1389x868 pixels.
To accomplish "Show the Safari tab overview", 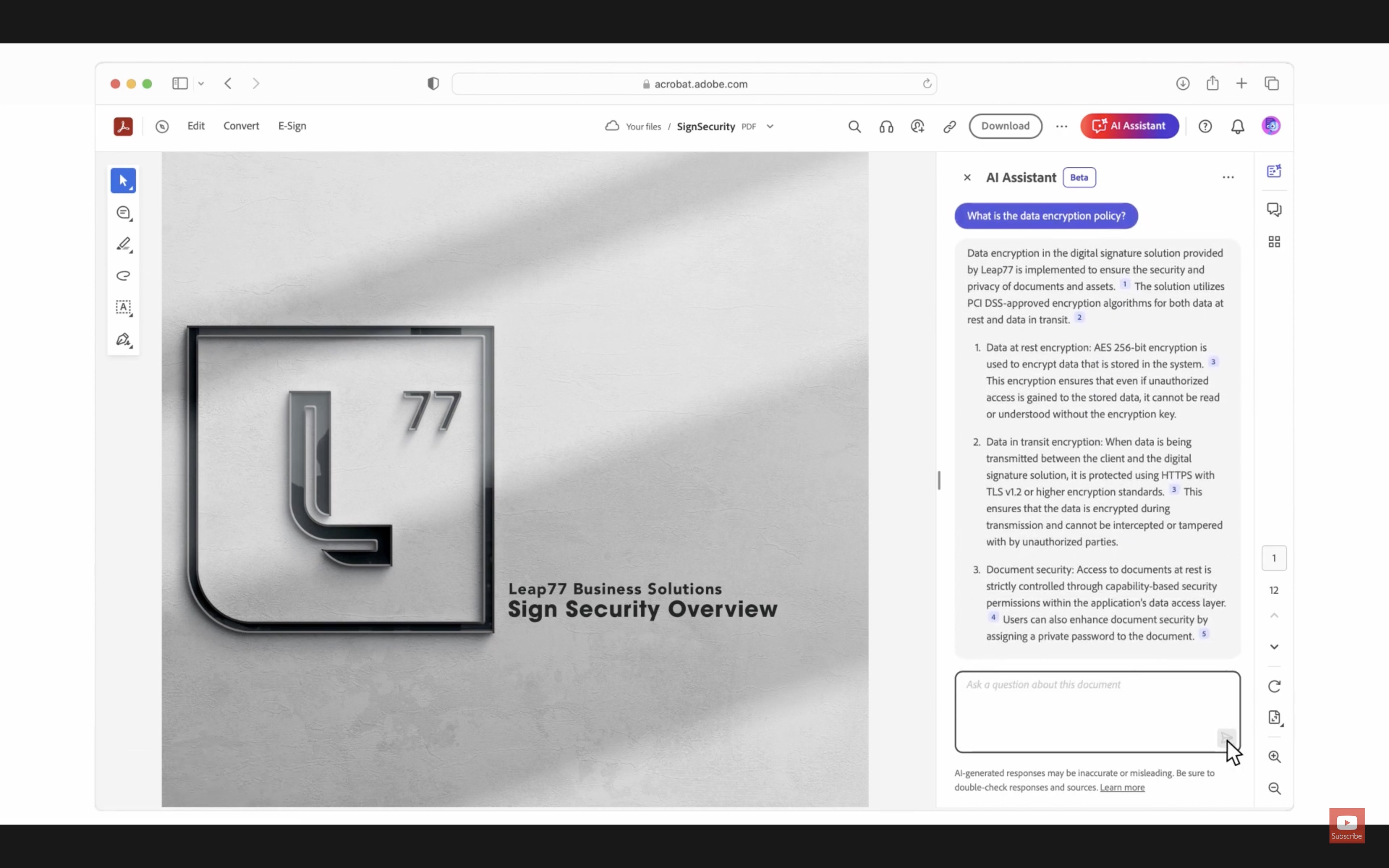I will click(x=1271, y=84).
